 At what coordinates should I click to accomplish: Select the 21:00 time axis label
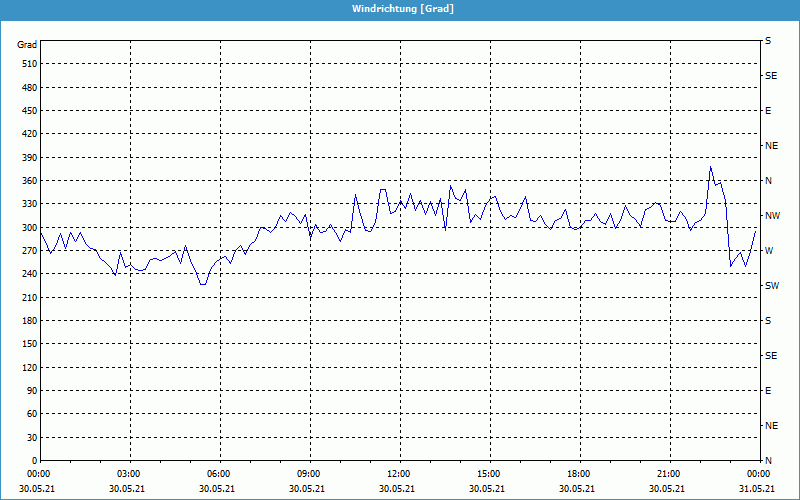[669, 474]
